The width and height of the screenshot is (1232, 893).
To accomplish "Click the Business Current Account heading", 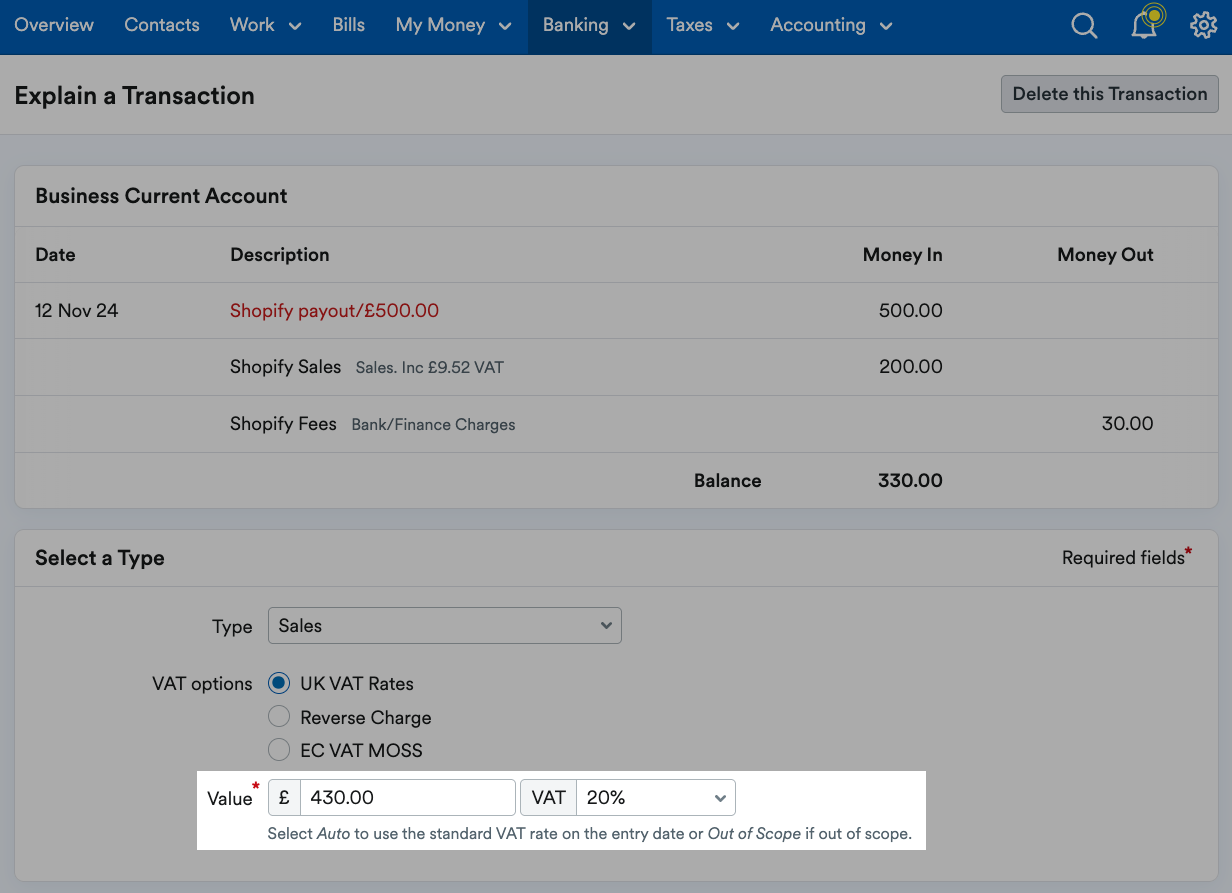I will pos(161,196).
